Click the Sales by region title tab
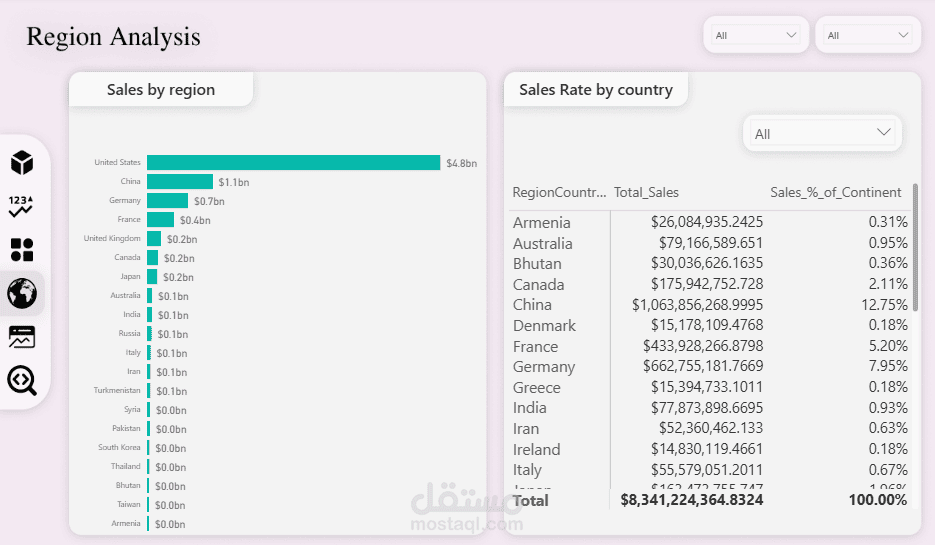 [161, 89]
